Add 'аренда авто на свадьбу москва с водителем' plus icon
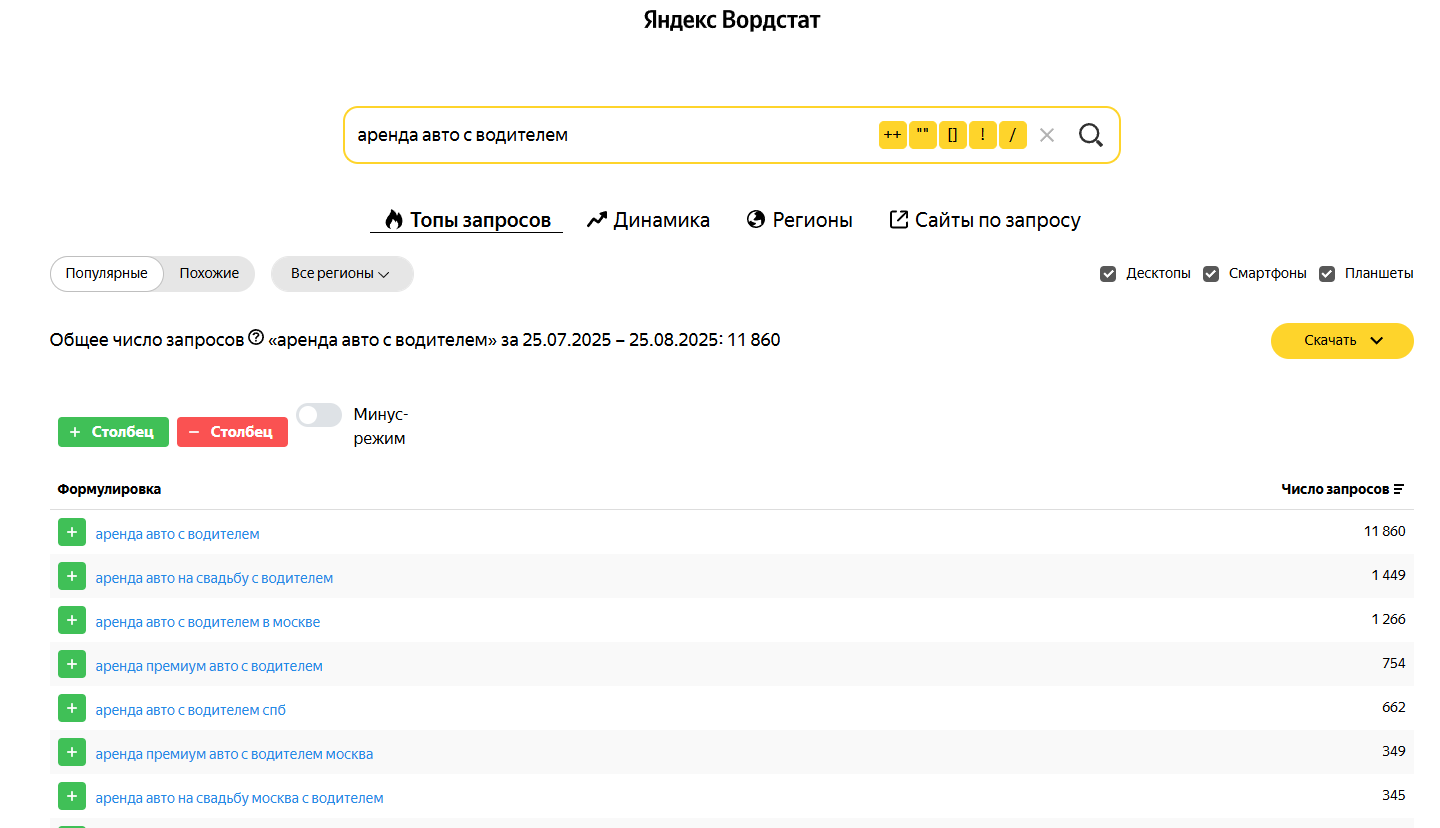This screenshot has width=1440, height=828. tap(71, 797)
